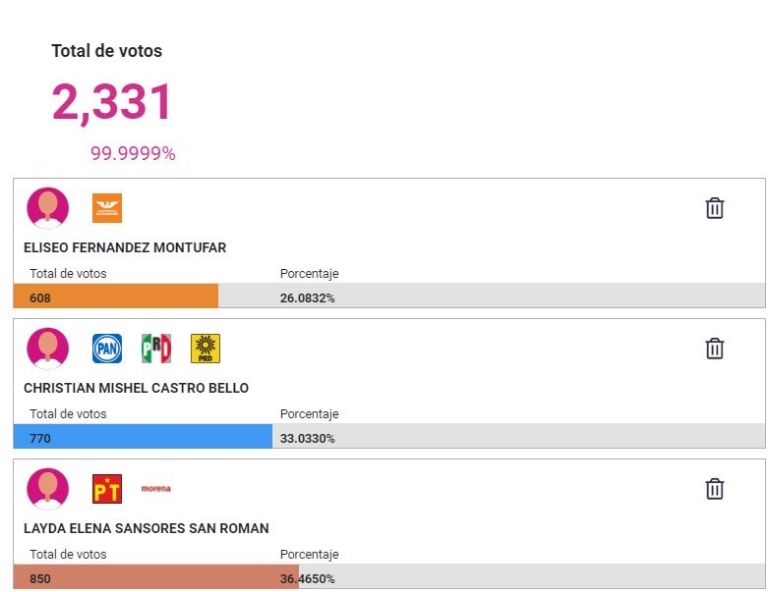Click the blue 770 votes bar
The width and height of the screenshot is (768, 592).
[143, 436]
